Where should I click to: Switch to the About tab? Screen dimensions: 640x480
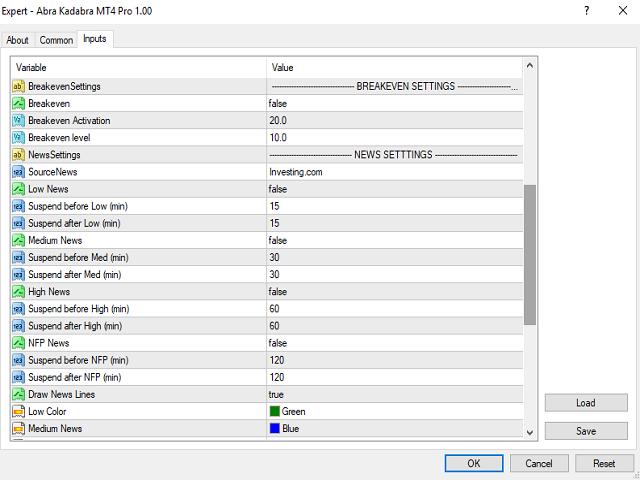(18, 40)
